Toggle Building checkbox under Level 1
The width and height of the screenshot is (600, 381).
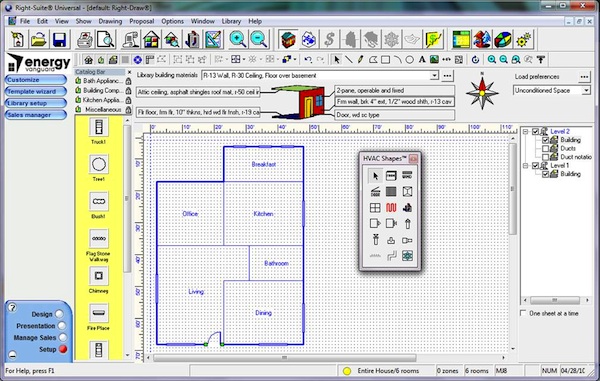546,174
